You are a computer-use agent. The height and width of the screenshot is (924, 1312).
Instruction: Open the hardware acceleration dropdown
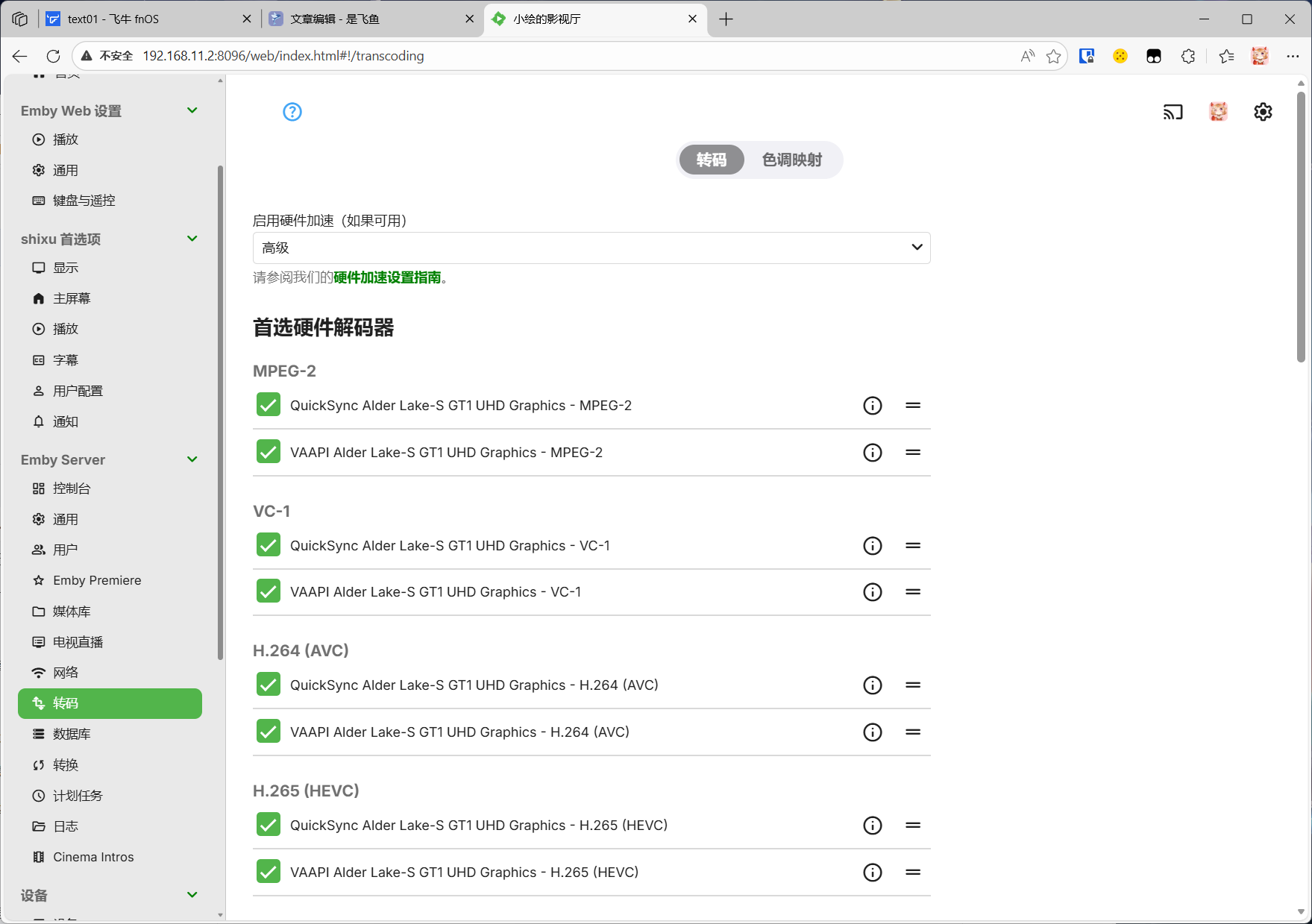point(591,248)
